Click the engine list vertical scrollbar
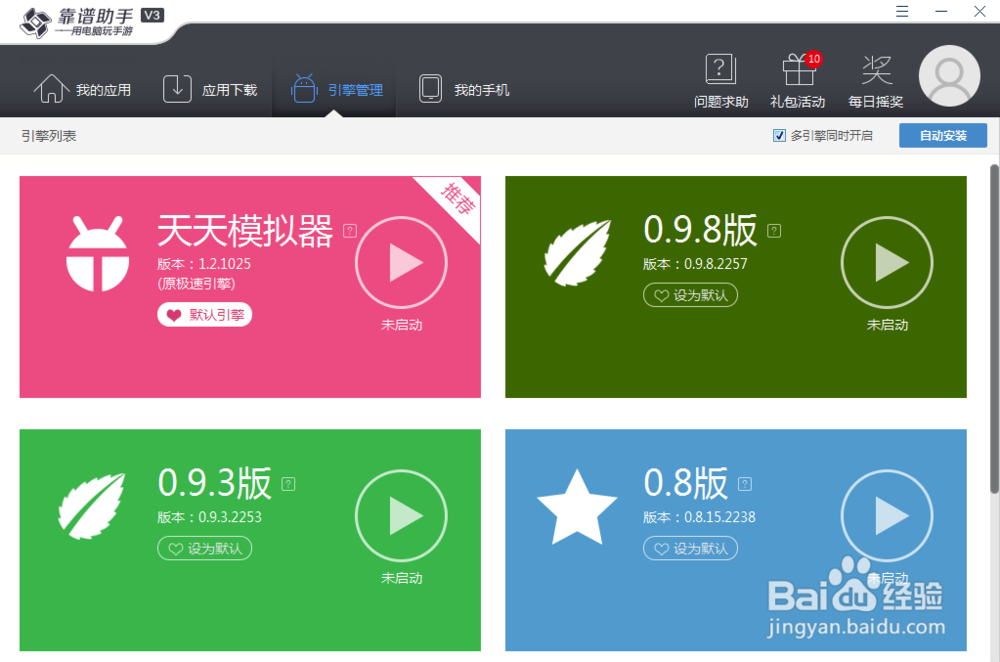This screenshot has height=662, width=1000. point(994,328)
